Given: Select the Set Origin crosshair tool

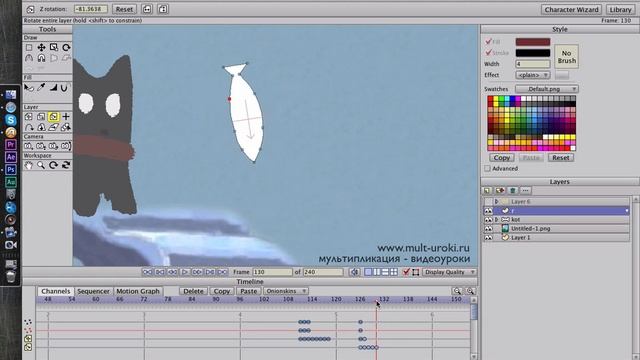Looking at the screenshot, I should click(x=66, y=117).
